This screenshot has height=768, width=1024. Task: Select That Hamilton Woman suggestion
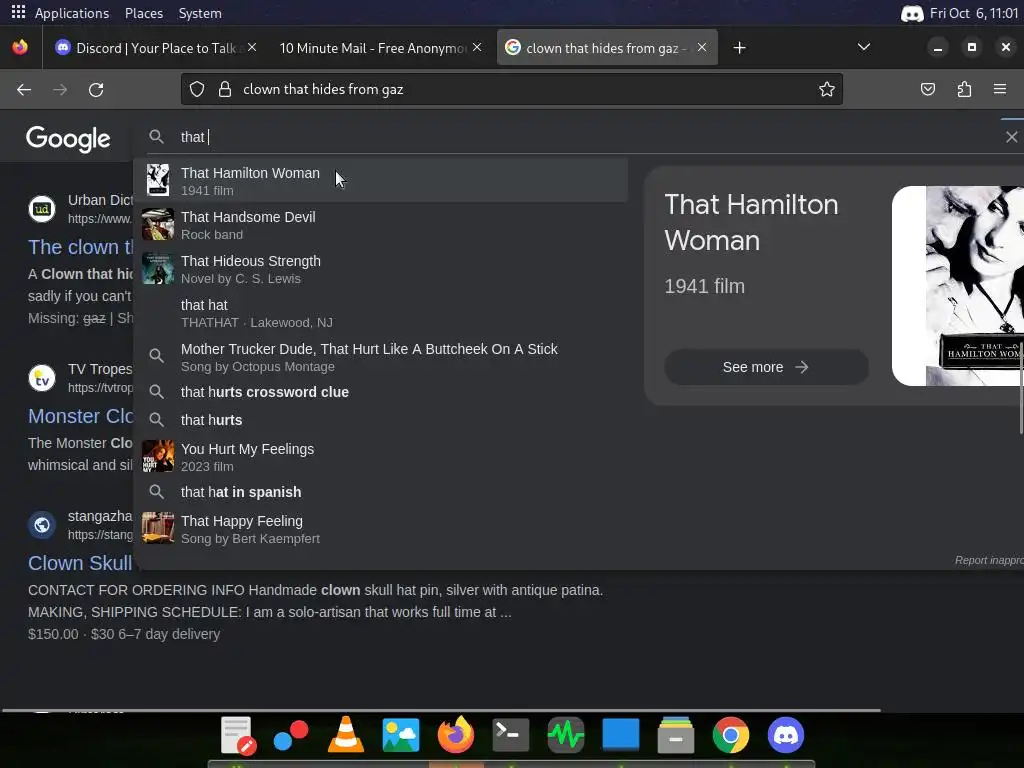point(381,181)
